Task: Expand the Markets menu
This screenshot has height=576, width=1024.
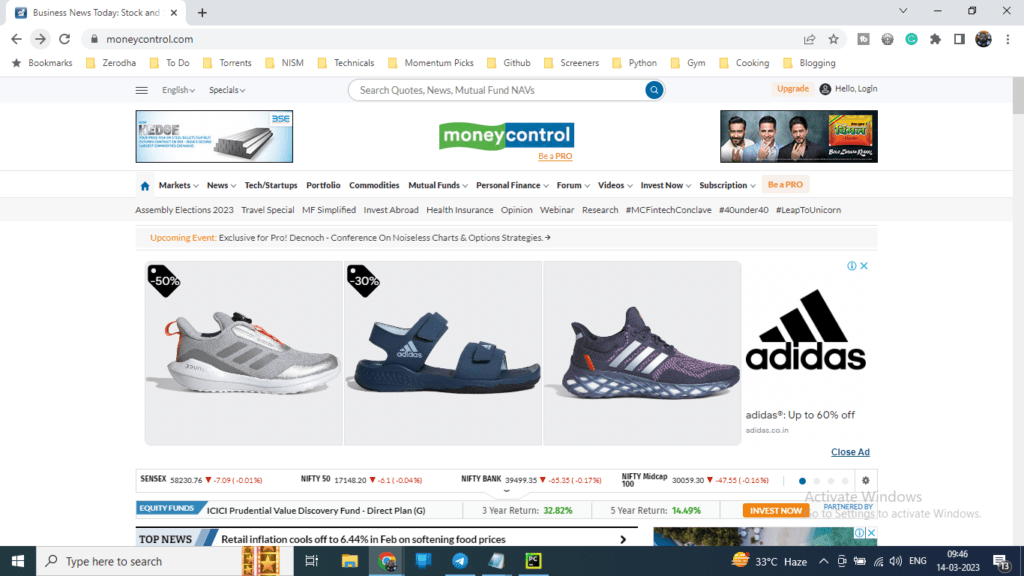Action: click(178, 185)
